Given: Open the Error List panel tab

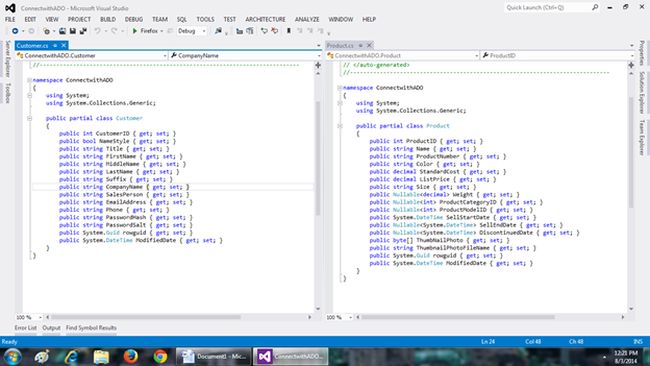Looking at the screenshot, I should pos(26,328).
